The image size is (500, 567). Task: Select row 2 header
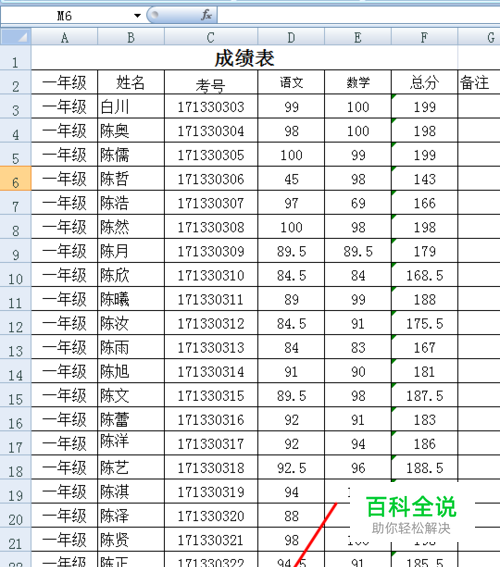click(16, 82)
